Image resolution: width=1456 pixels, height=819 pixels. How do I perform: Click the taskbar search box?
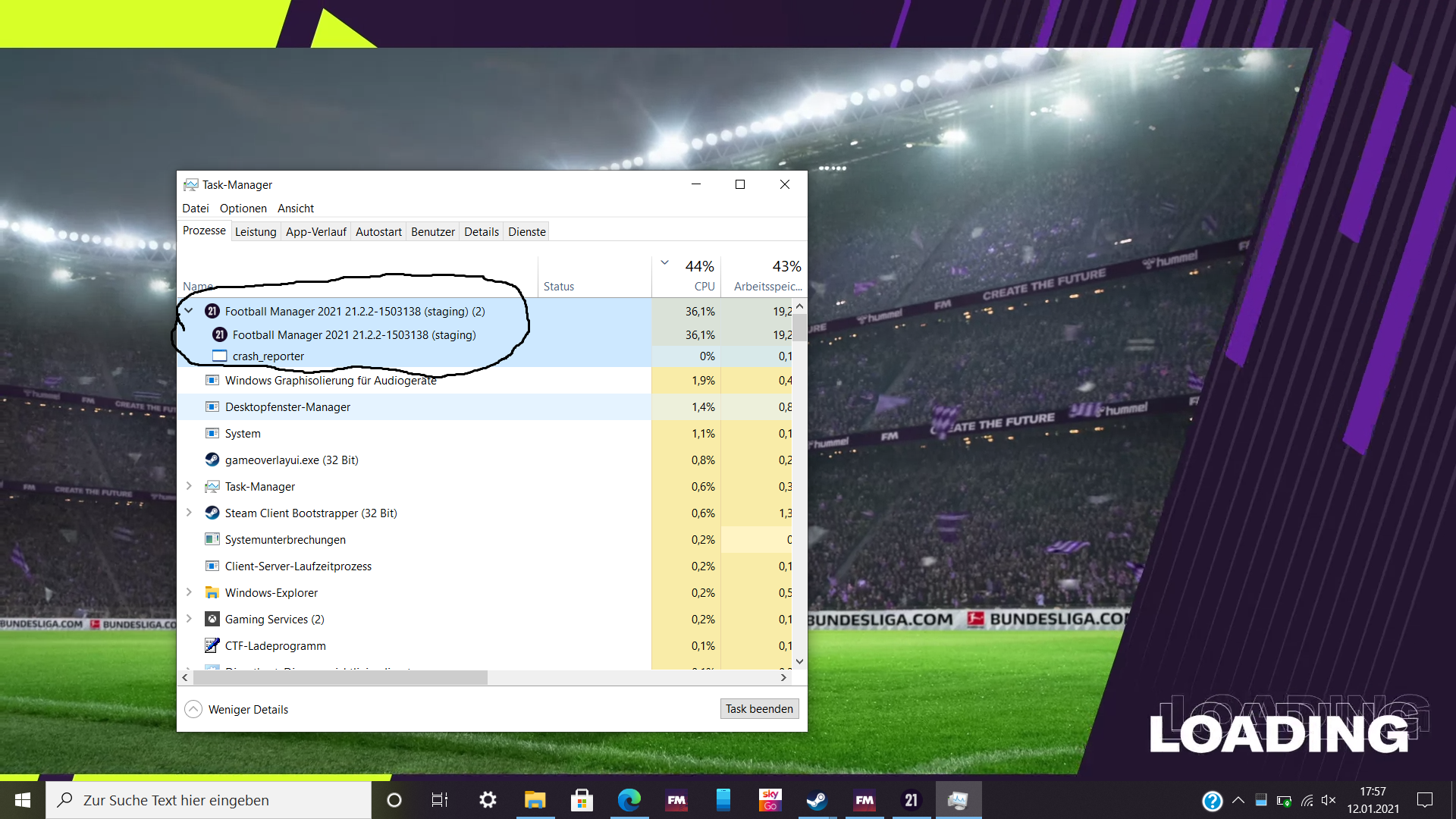click(x=209, y=800)
